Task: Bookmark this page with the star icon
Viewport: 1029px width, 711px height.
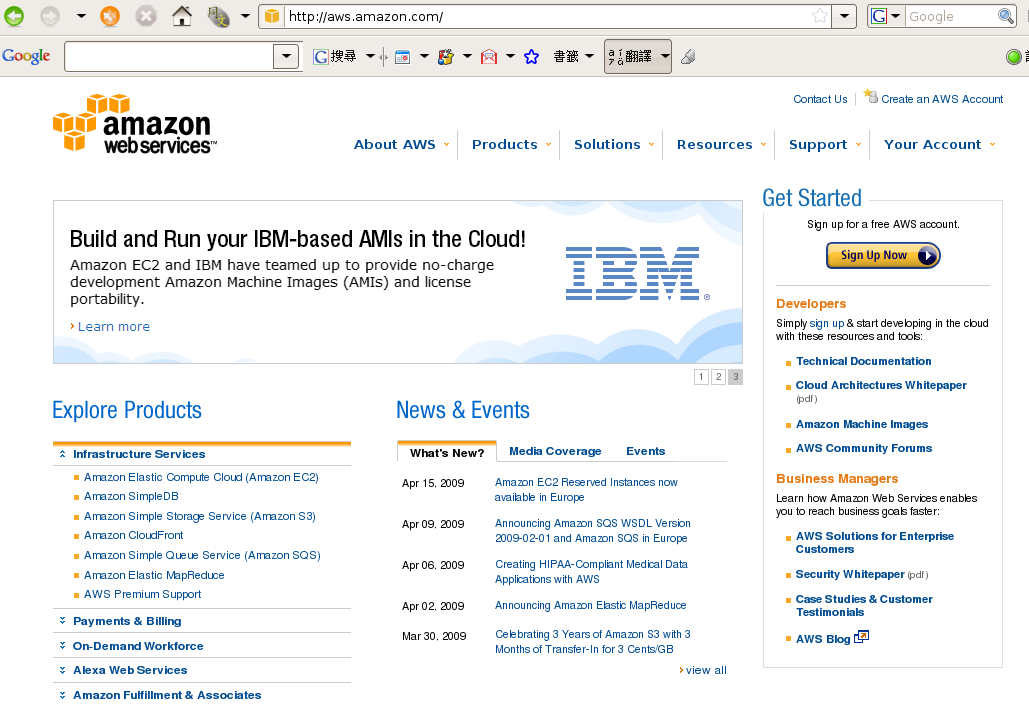Action: pyautogui.click(x=820, y=16)
